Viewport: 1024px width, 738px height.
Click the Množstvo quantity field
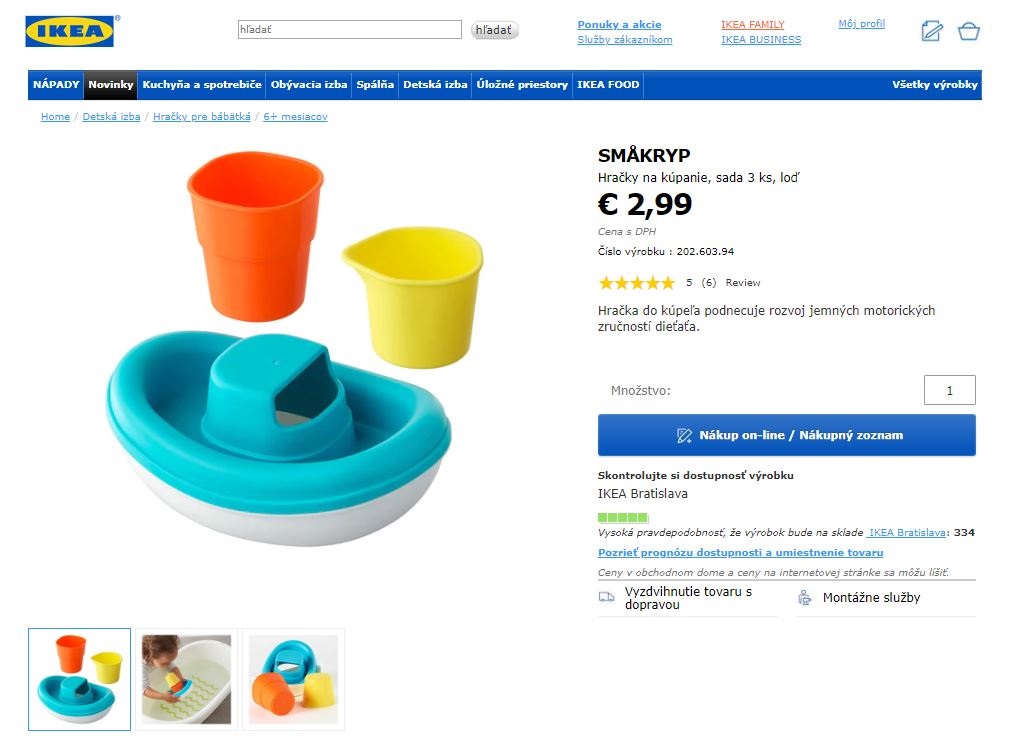949,391
